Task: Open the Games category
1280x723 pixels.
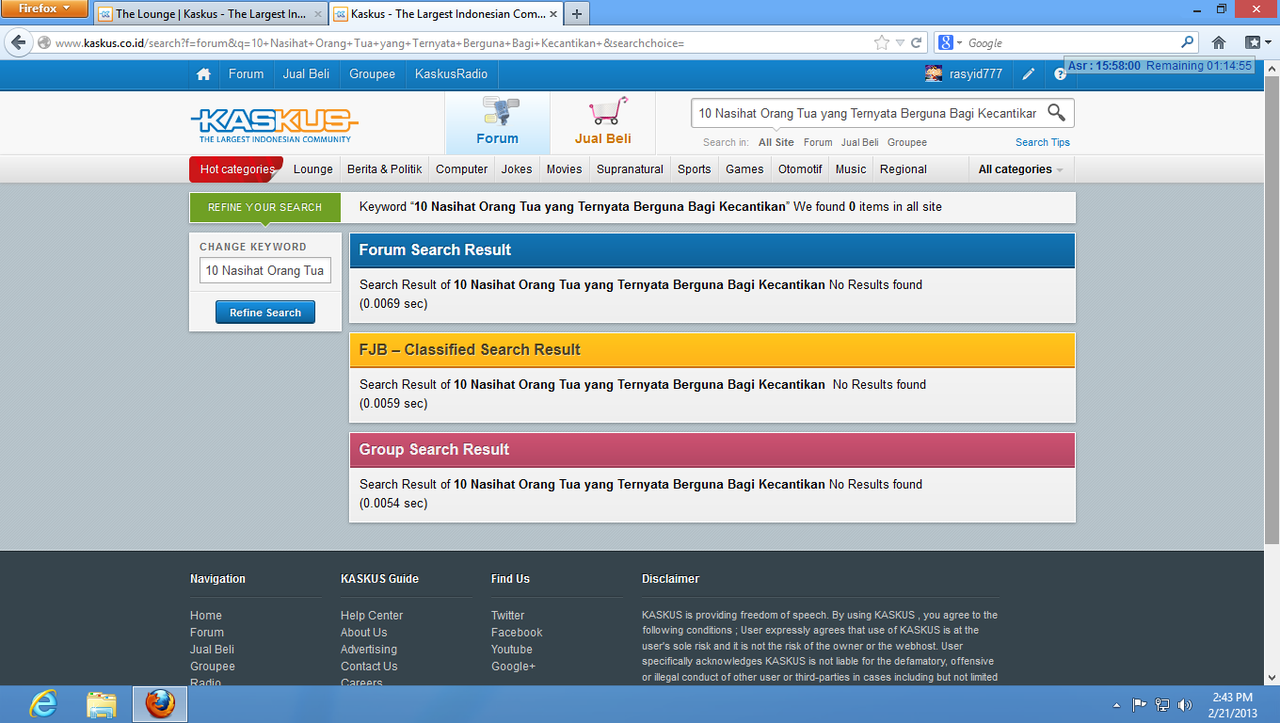Action: pos(745,169)
